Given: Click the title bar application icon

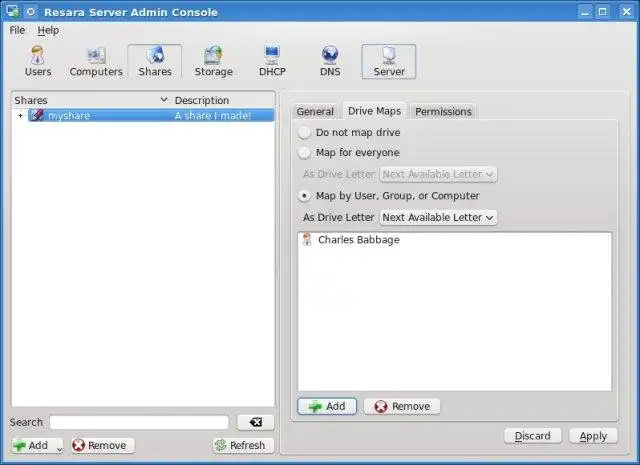Looking at the screenshot, I should click(13, 11).
